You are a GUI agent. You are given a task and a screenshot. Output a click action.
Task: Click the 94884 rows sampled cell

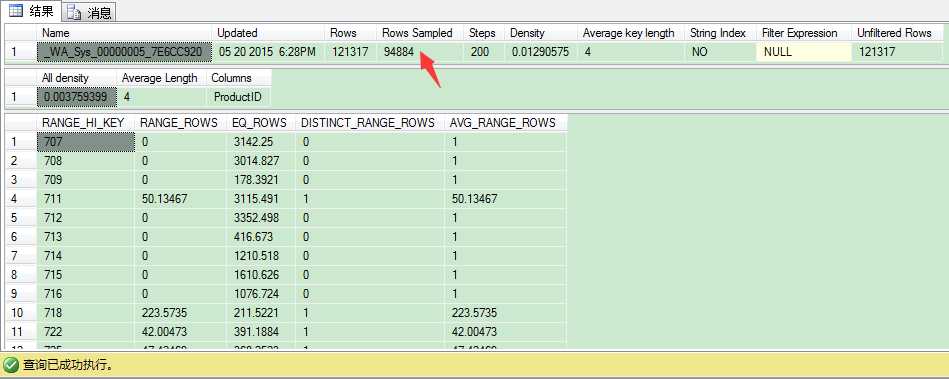(421, 52)
